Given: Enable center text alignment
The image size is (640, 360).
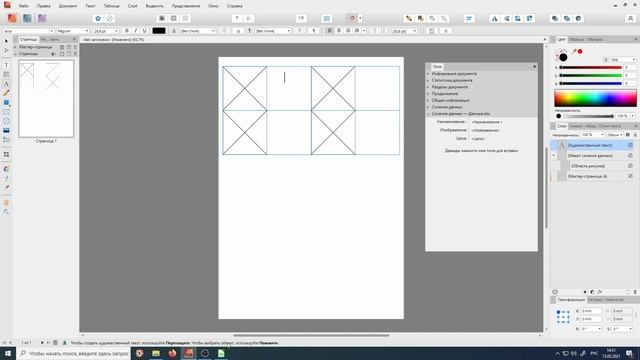Looking at the screenshot, I should point(339,31).
